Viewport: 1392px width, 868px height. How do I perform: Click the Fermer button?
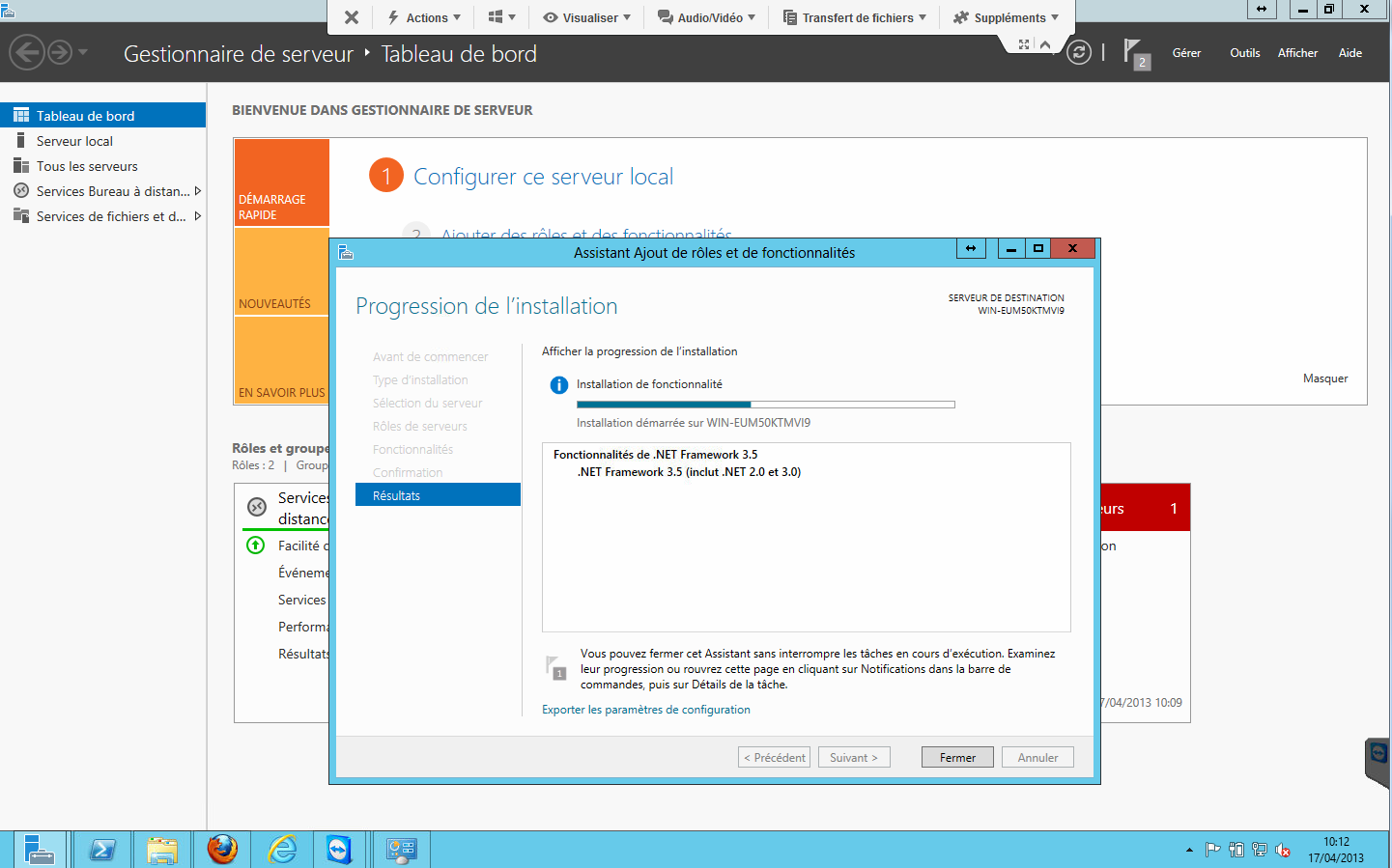pos(957,758)
